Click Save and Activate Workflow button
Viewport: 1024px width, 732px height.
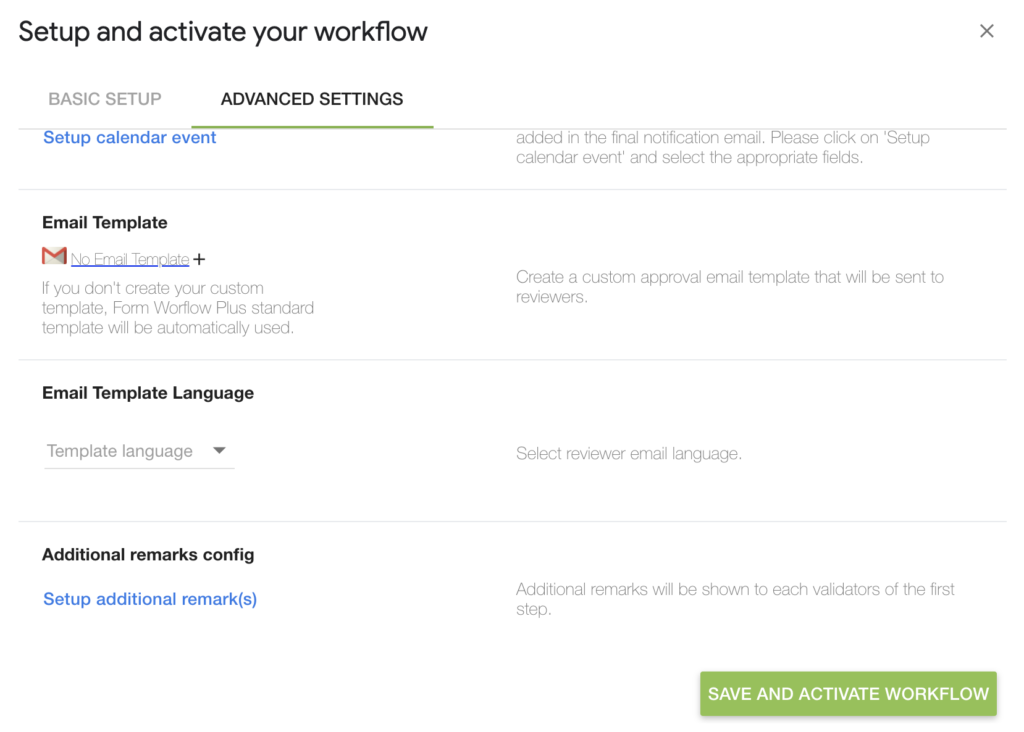848,693
